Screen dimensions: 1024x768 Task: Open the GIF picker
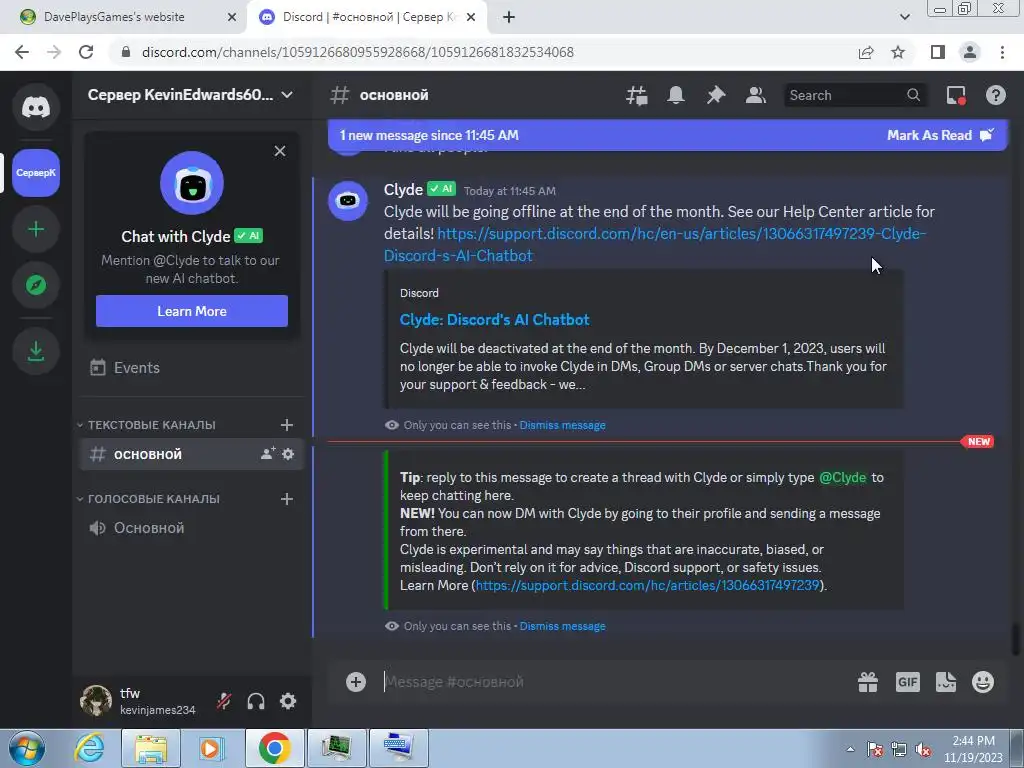pos(907,682)
